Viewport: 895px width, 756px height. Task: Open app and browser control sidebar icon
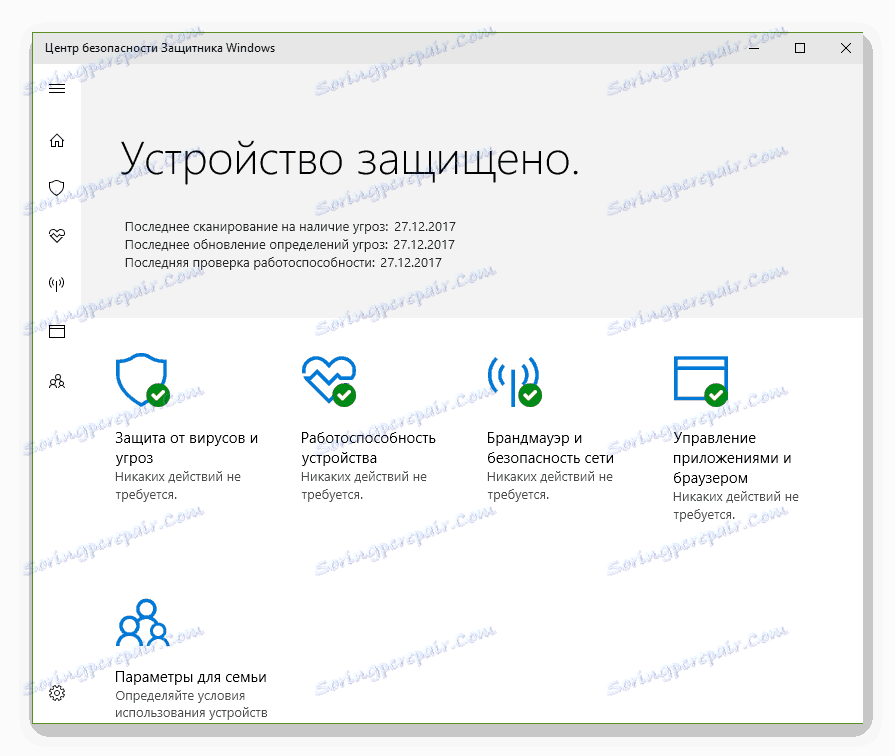57,331
